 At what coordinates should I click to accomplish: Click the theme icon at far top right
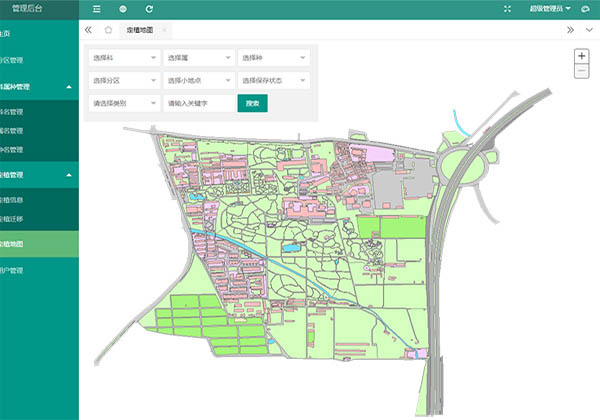(x=583, y=9)
